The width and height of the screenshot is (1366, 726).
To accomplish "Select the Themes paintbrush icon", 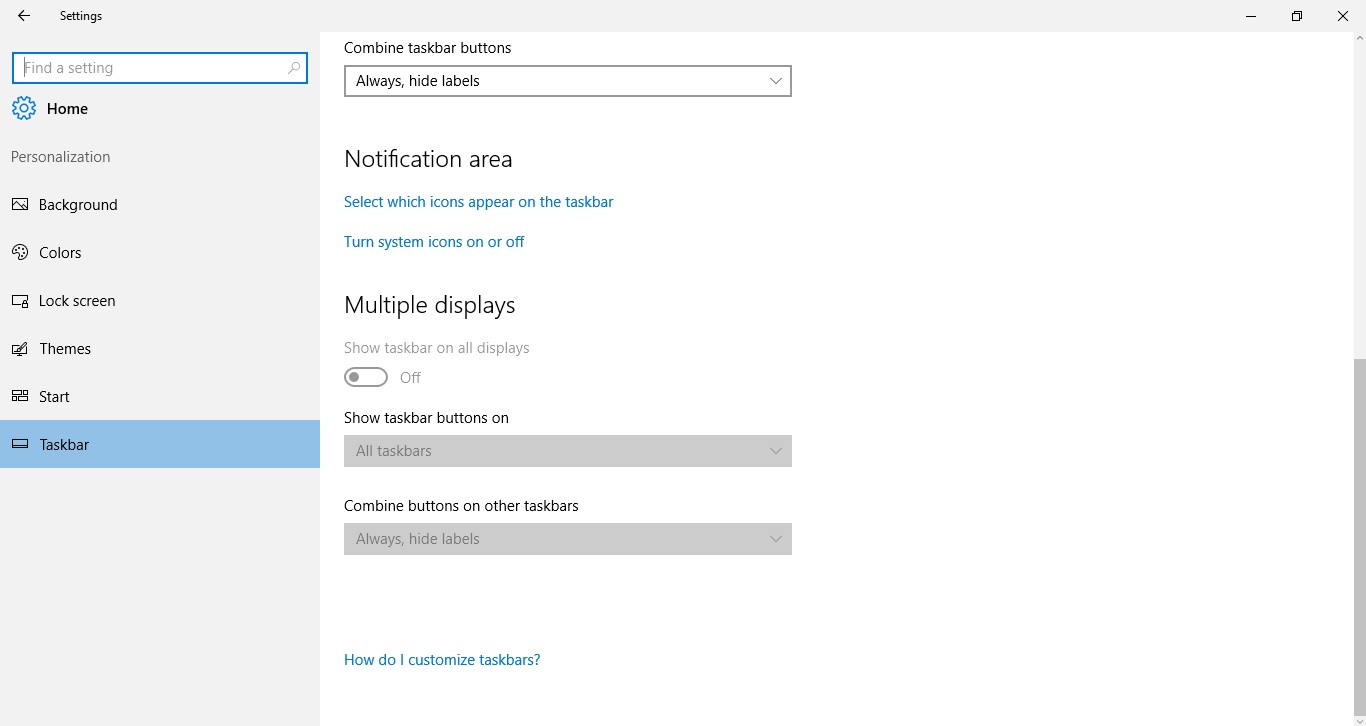I will (x=20, y=348).
